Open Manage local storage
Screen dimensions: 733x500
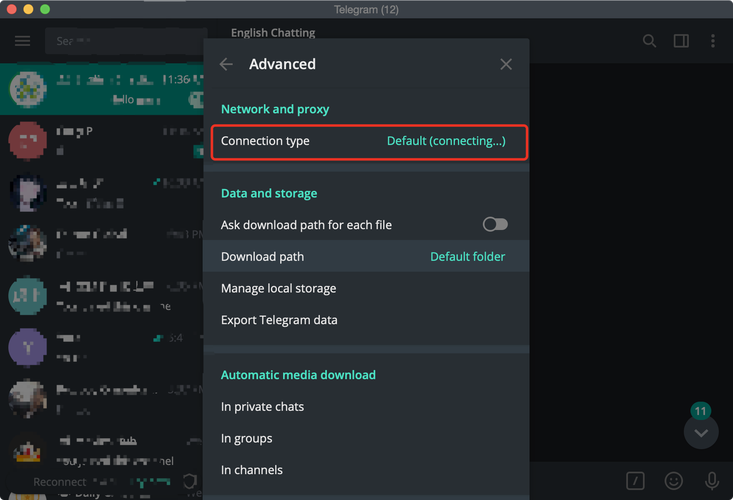[x=366, y=288]
